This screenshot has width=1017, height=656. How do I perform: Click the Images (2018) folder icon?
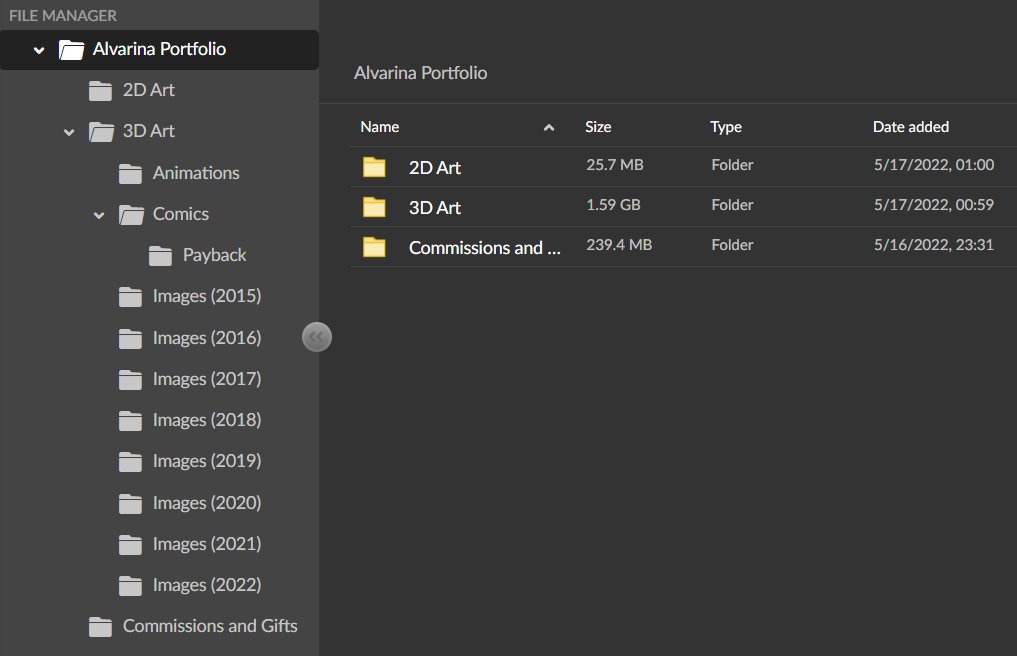coord(130,420)
